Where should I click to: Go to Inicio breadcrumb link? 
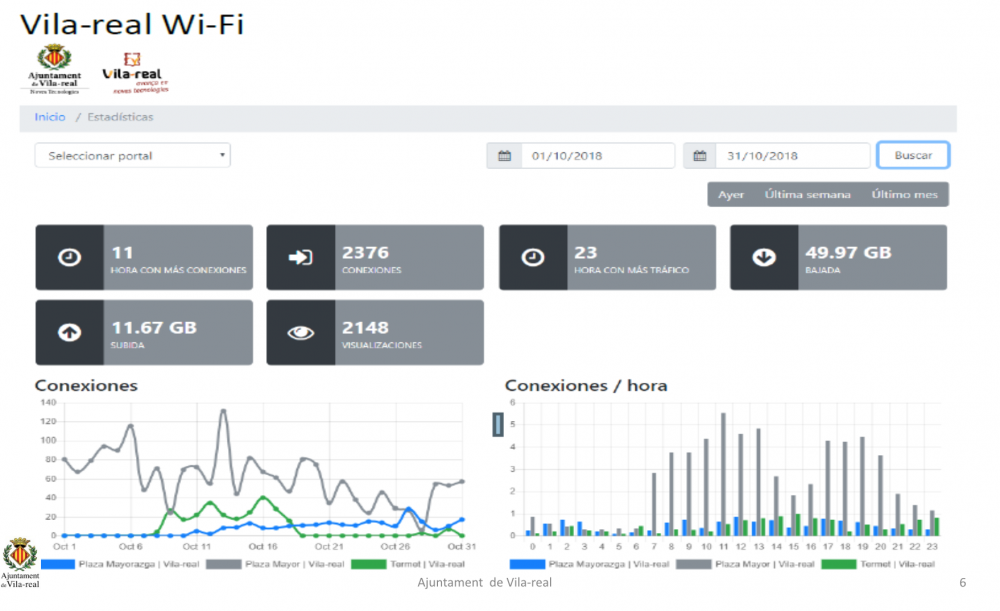pos(50,117)
